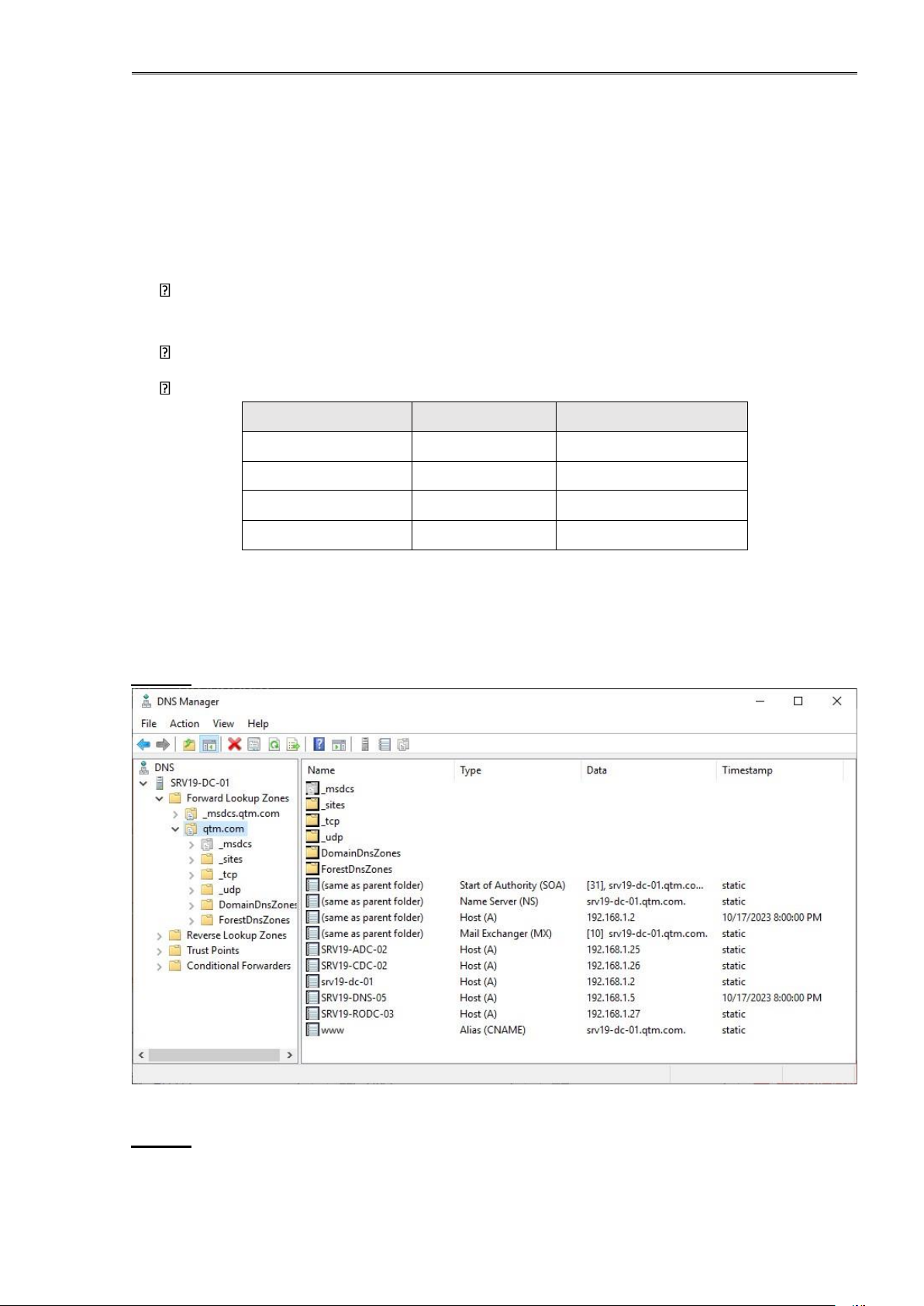
Task: Expand the Trust Points node
Action: (x=159, y=951)
